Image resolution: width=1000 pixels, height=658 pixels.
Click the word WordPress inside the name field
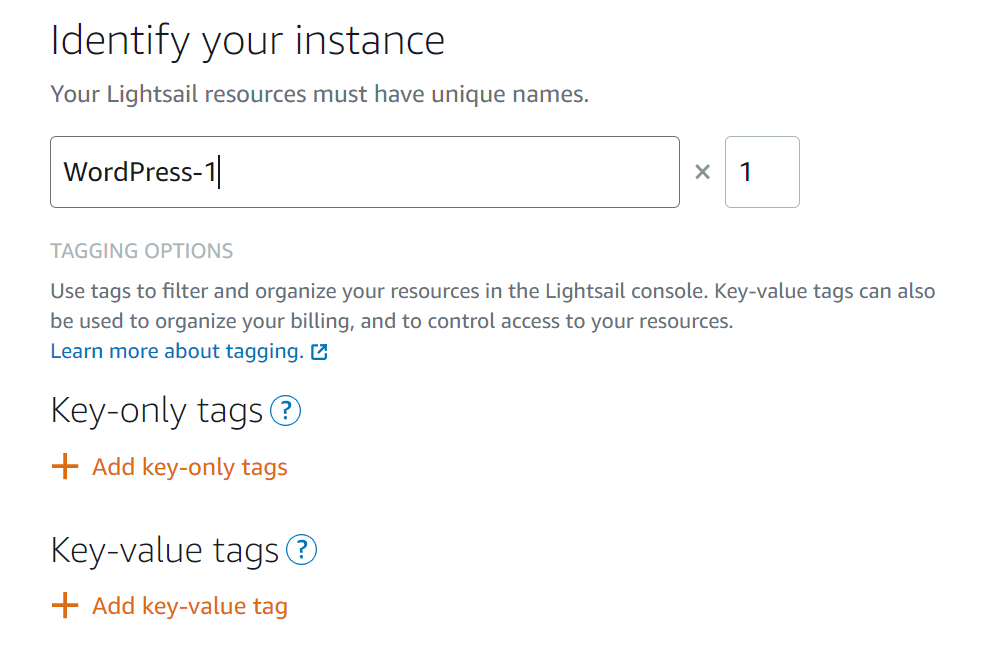[x=128, y=172]
